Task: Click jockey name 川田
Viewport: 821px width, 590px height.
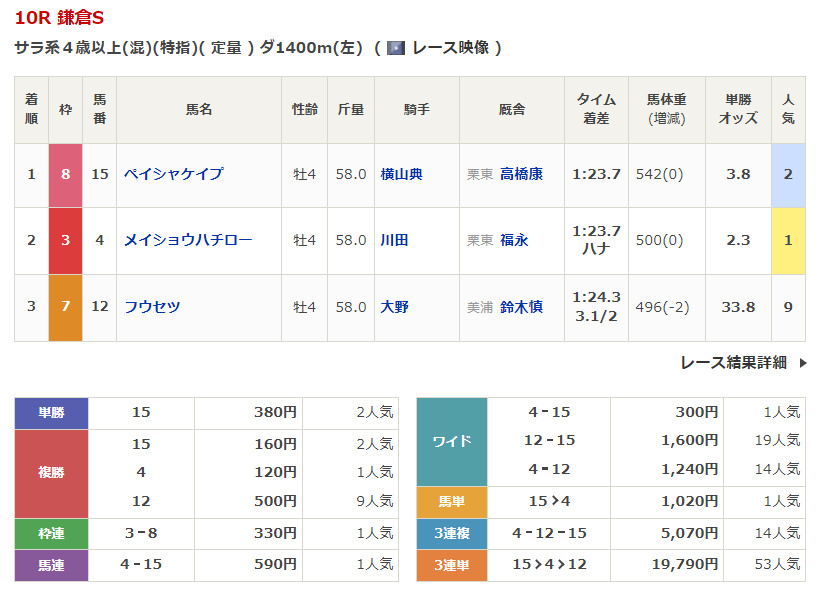Action: [394, 240]
